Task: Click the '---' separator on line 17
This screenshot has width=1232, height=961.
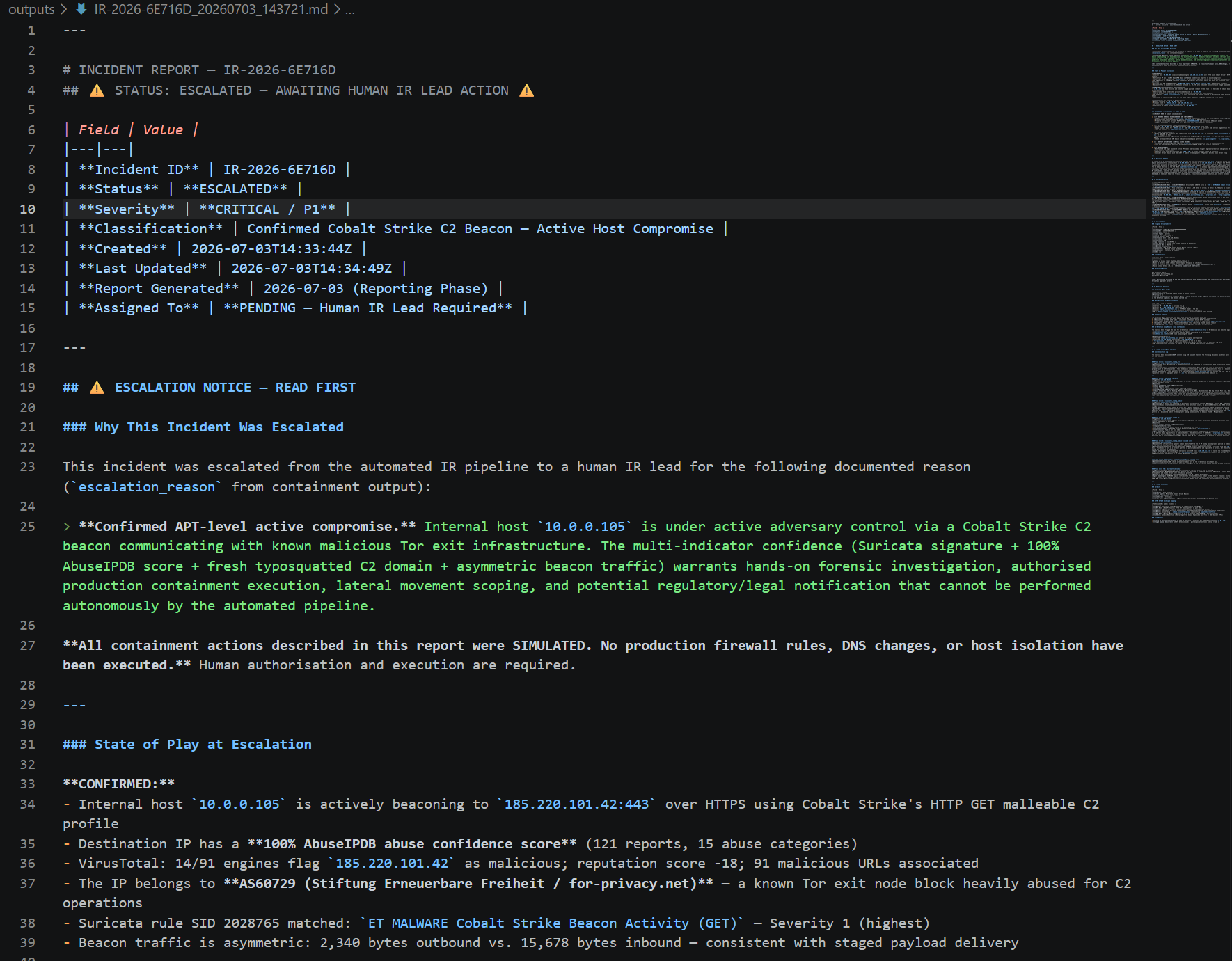Action: point(74,348)
